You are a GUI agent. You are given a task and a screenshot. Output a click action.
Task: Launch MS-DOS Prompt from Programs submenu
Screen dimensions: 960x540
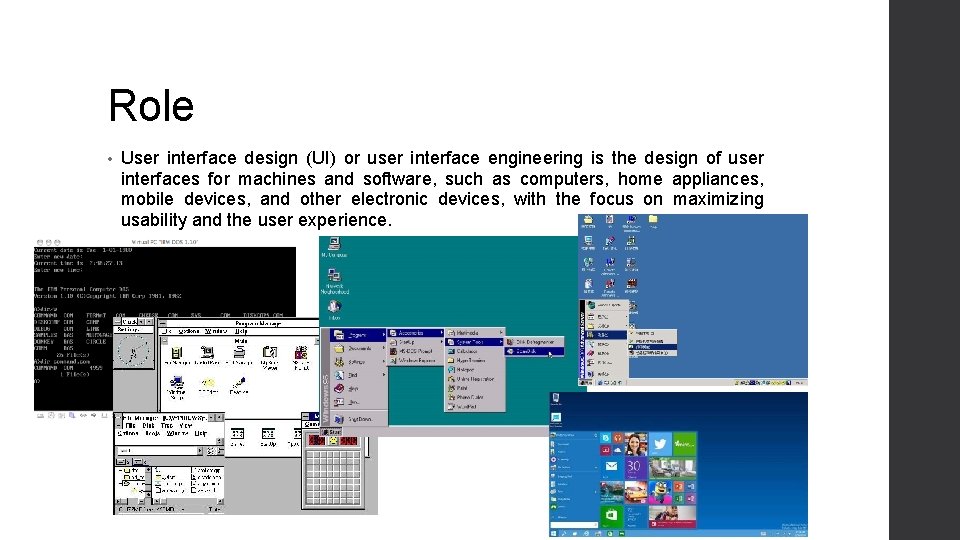[x=416, y=351]
